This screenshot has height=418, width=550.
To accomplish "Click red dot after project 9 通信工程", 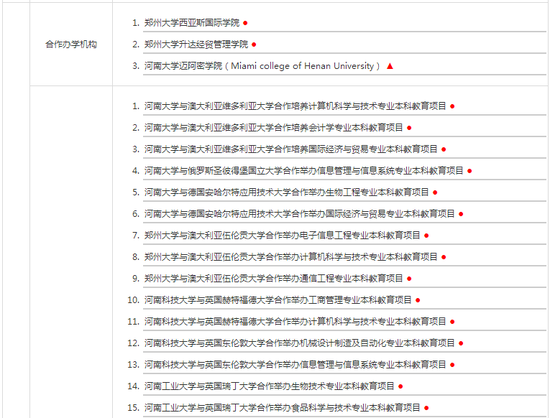I will pyautogui.click(x=409, y=279).
